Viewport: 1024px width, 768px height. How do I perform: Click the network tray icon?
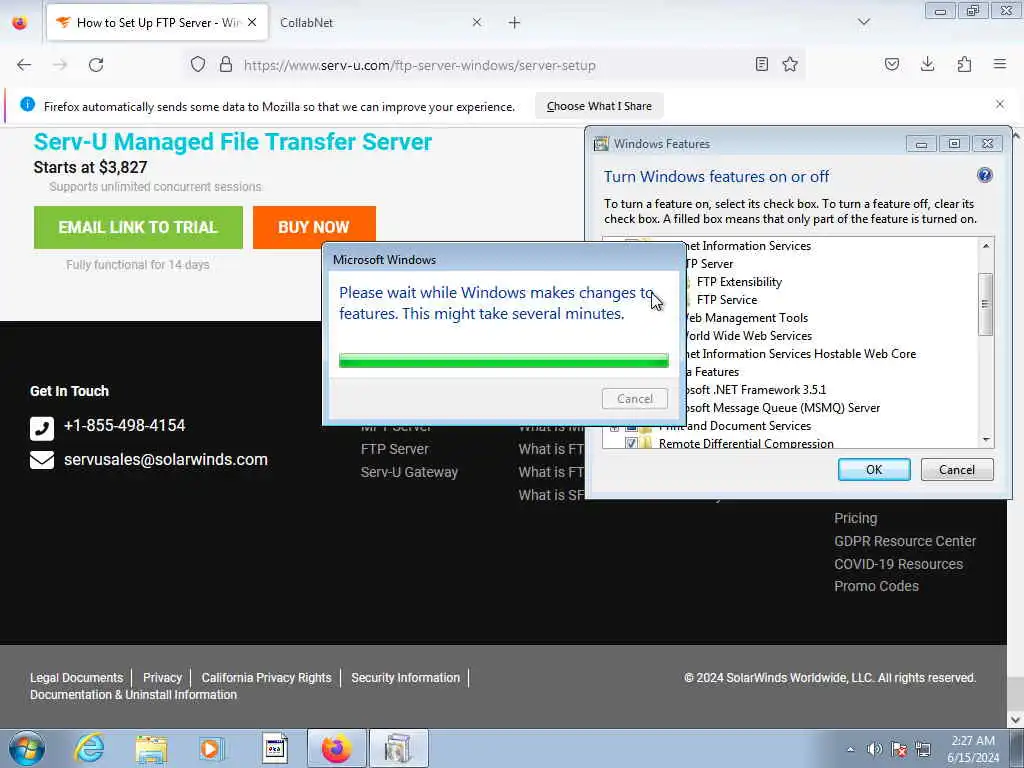click(x=923, y=749)
